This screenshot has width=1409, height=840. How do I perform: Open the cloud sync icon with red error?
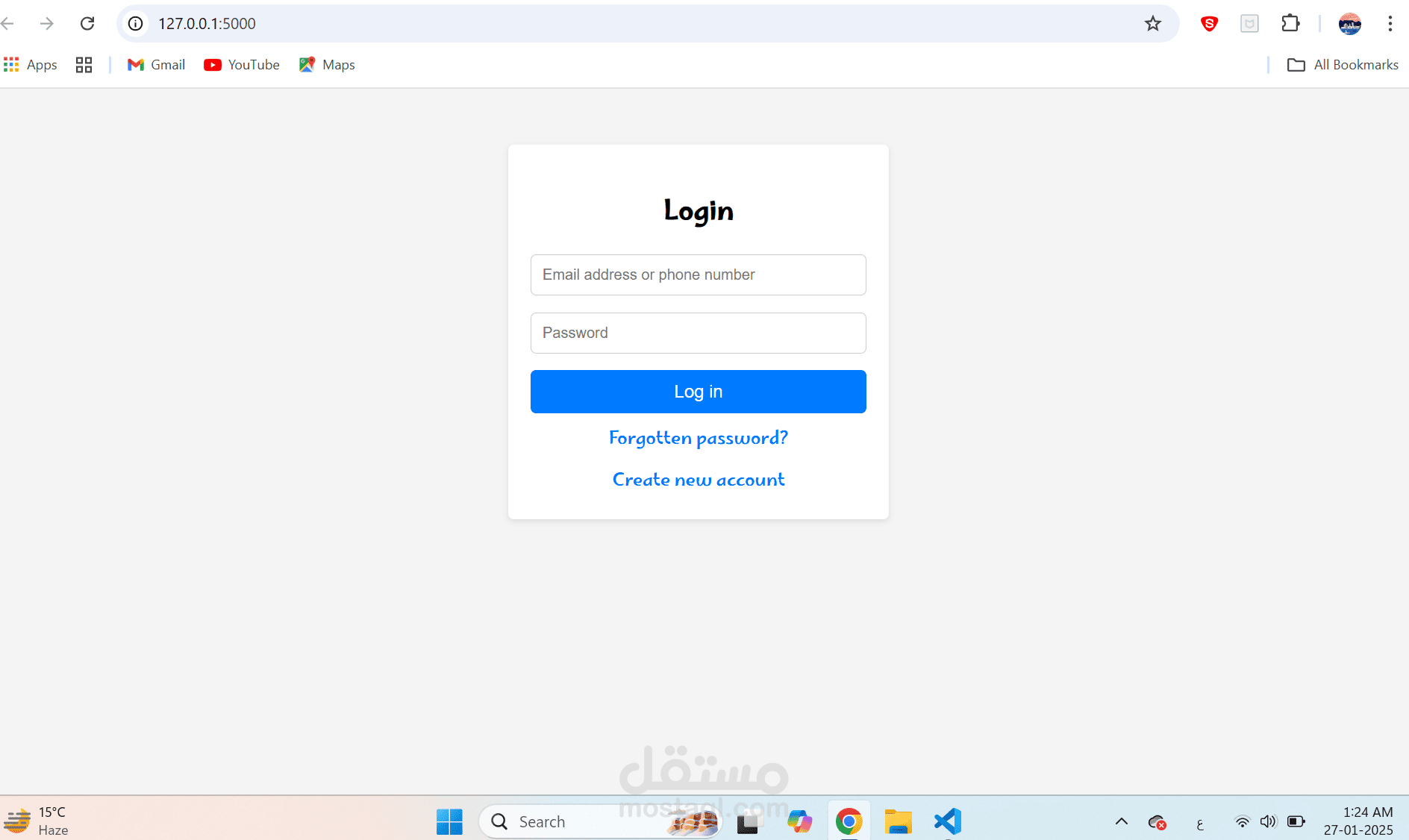1157,822
